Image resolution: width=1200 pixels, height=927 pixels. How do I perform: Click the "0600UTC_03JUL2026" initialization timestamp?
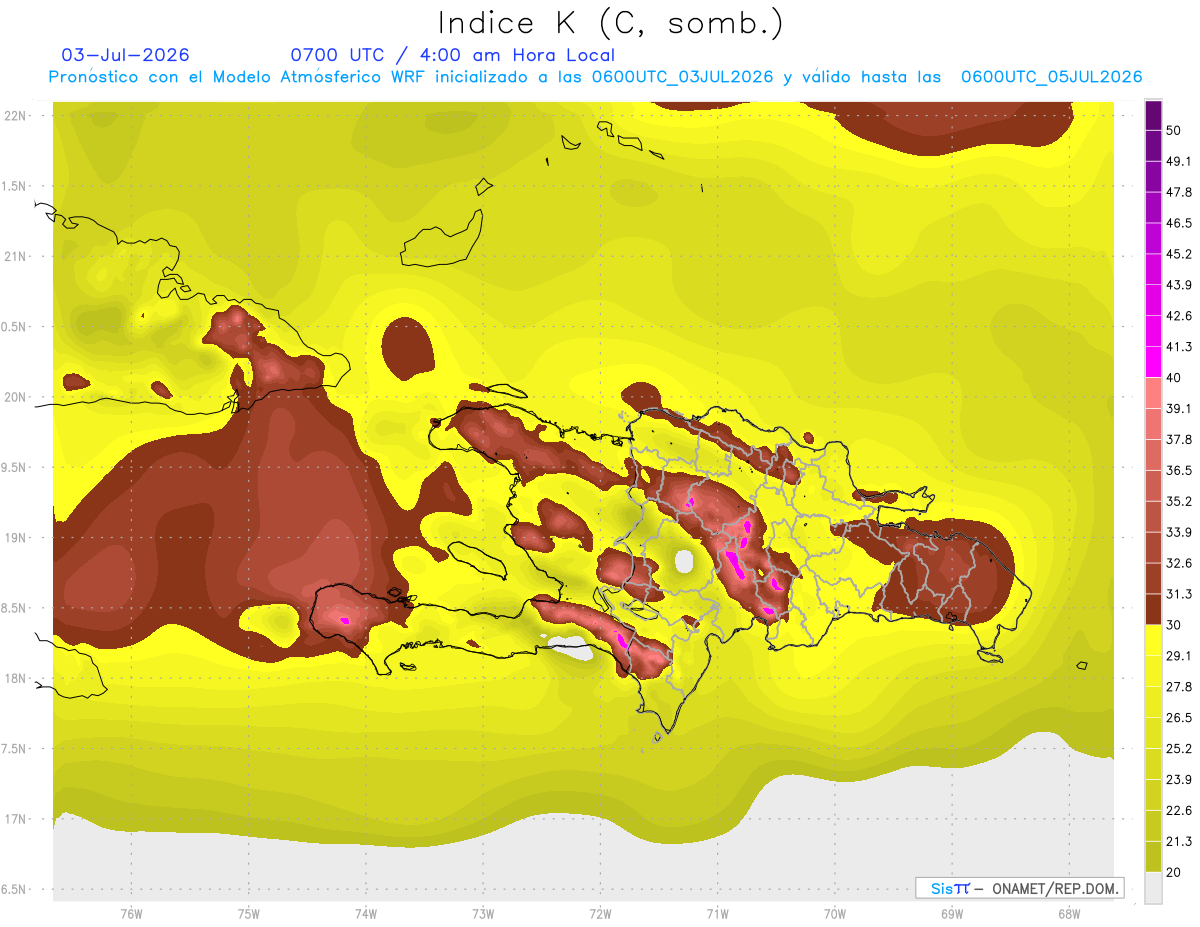tap(681, 77)
